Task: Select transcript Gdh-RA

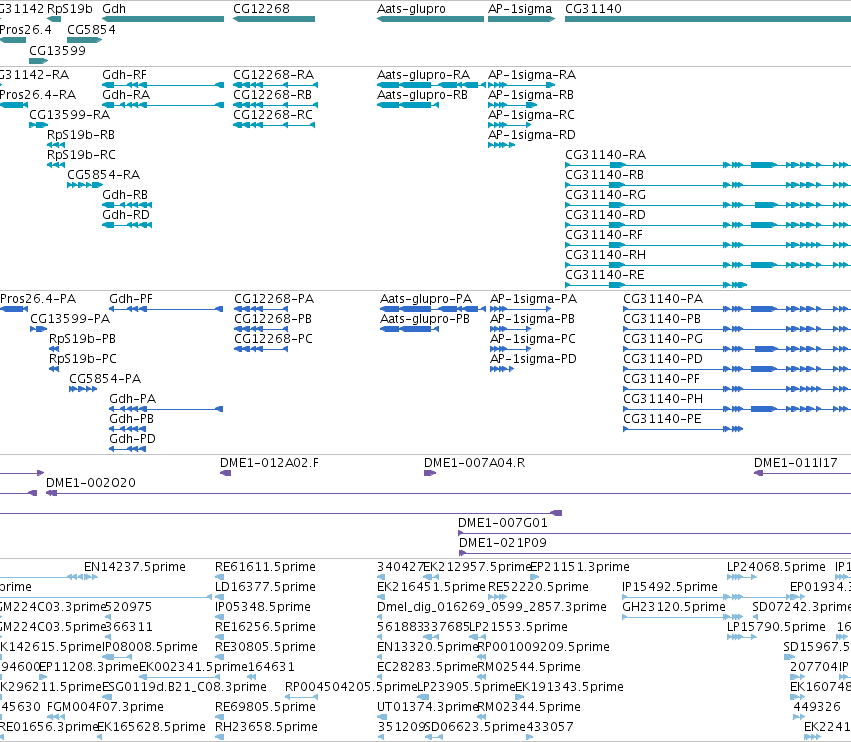Action: [x=126, y=94]
